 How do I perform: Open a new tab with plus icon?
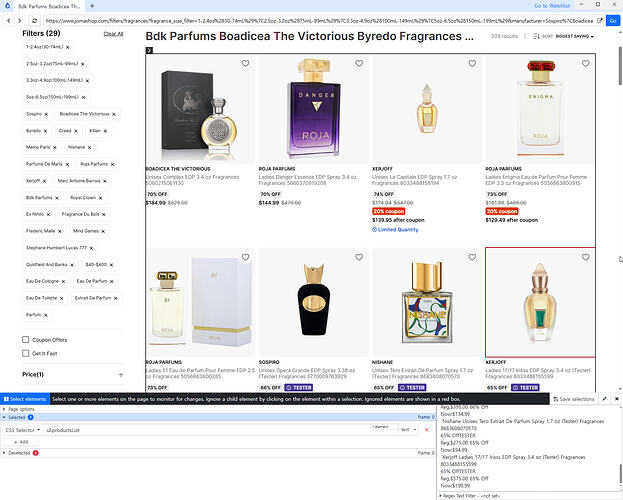pos(92,6)
